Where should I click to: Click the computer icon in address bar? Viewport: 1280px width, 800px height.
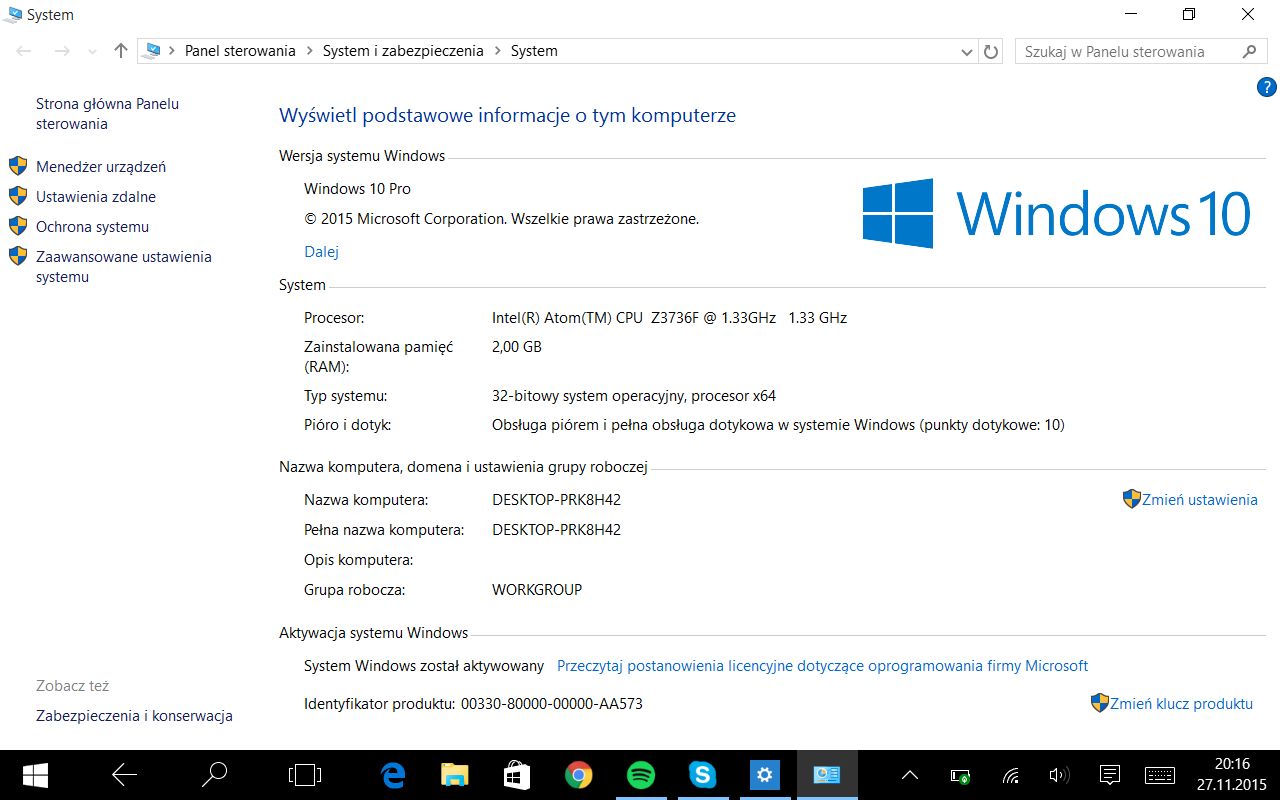pos(153,51)
